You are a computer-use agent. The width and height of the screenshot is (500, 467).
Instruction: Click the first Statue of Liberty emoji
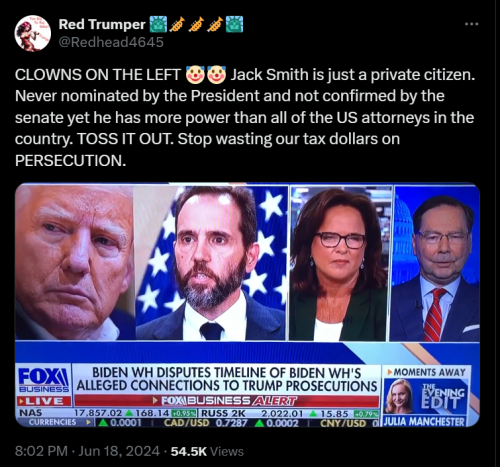click(x=158, y=24)
